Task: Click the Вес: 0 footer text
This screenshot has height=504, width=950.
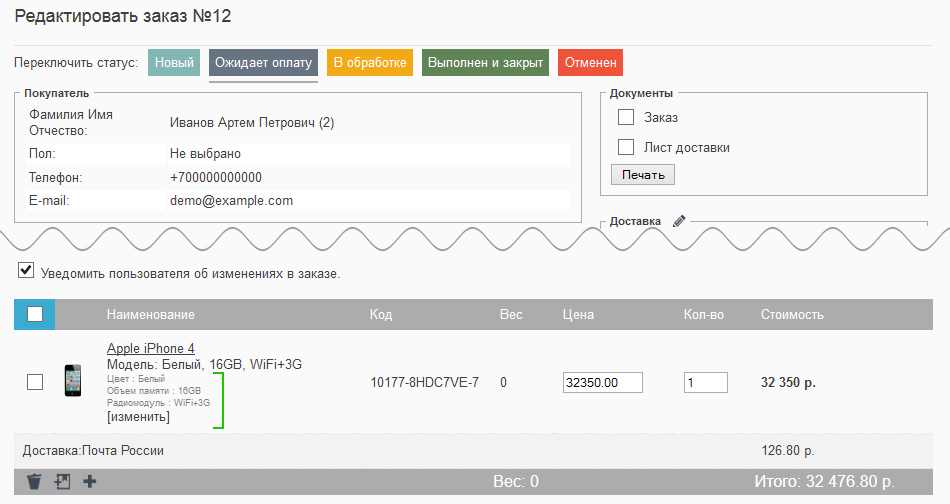Action: (x=516, y=482)
